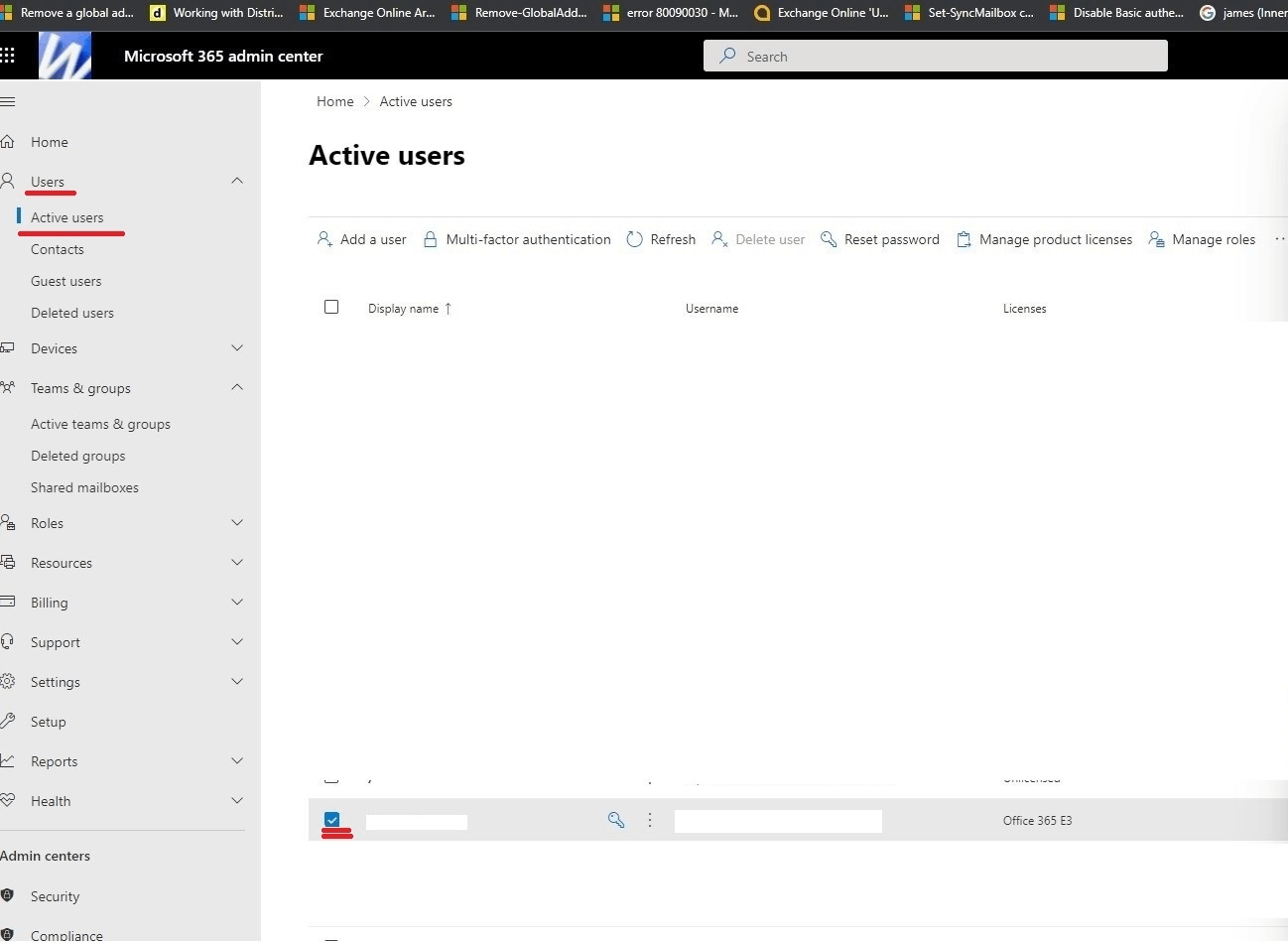Click the Home house icon in sidebar
1288x943 pixels.
click(x=7, y=142)
